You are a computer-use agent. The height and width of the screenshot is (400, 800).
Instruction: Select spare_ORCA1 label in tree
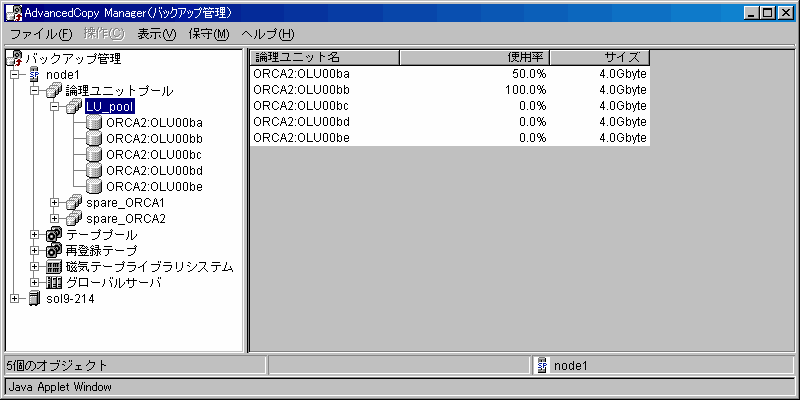point(126,203)
